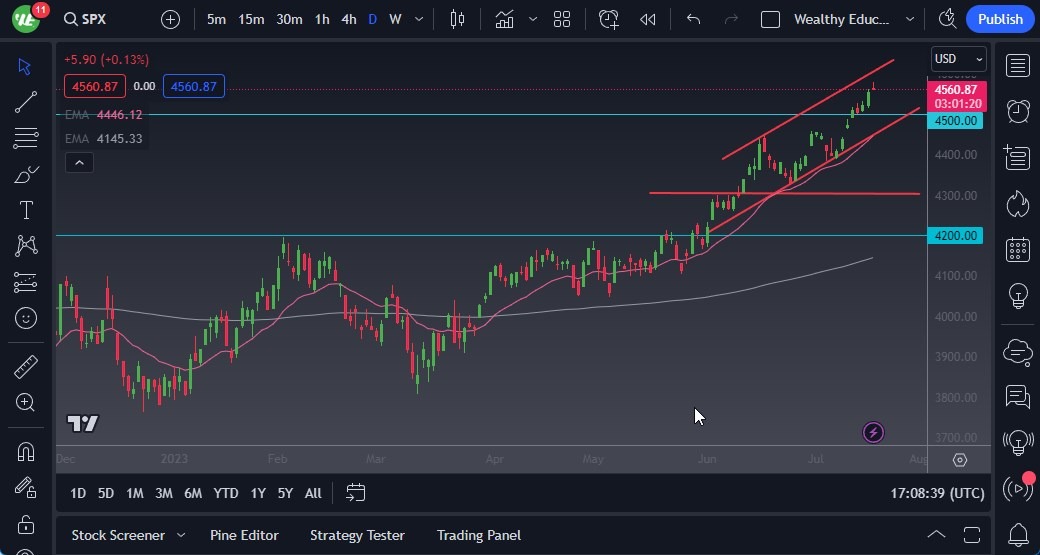
Task: Open the Pine Editor tab
Action: (x=244, y=535)
